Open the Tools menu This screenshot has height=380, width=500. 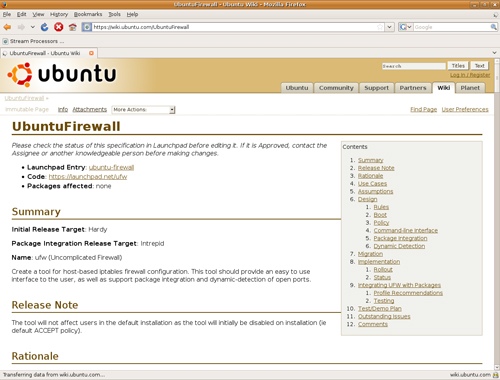[x=114, y=14]
